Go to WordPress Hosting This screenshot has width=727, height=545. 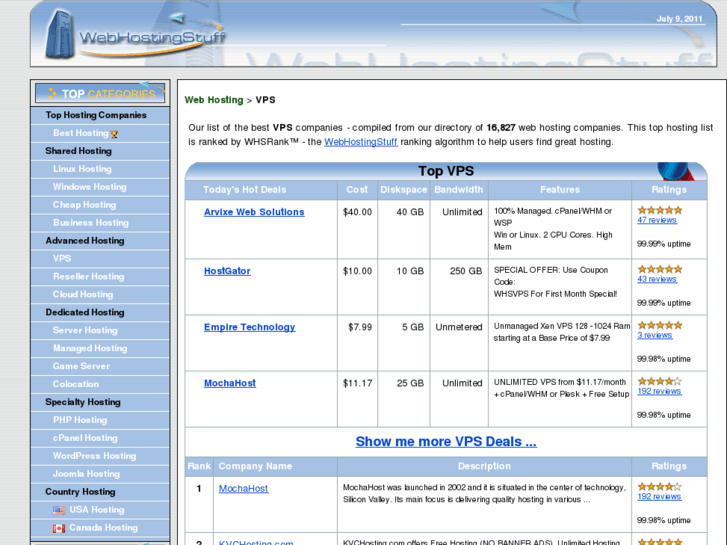coord(95,456)
